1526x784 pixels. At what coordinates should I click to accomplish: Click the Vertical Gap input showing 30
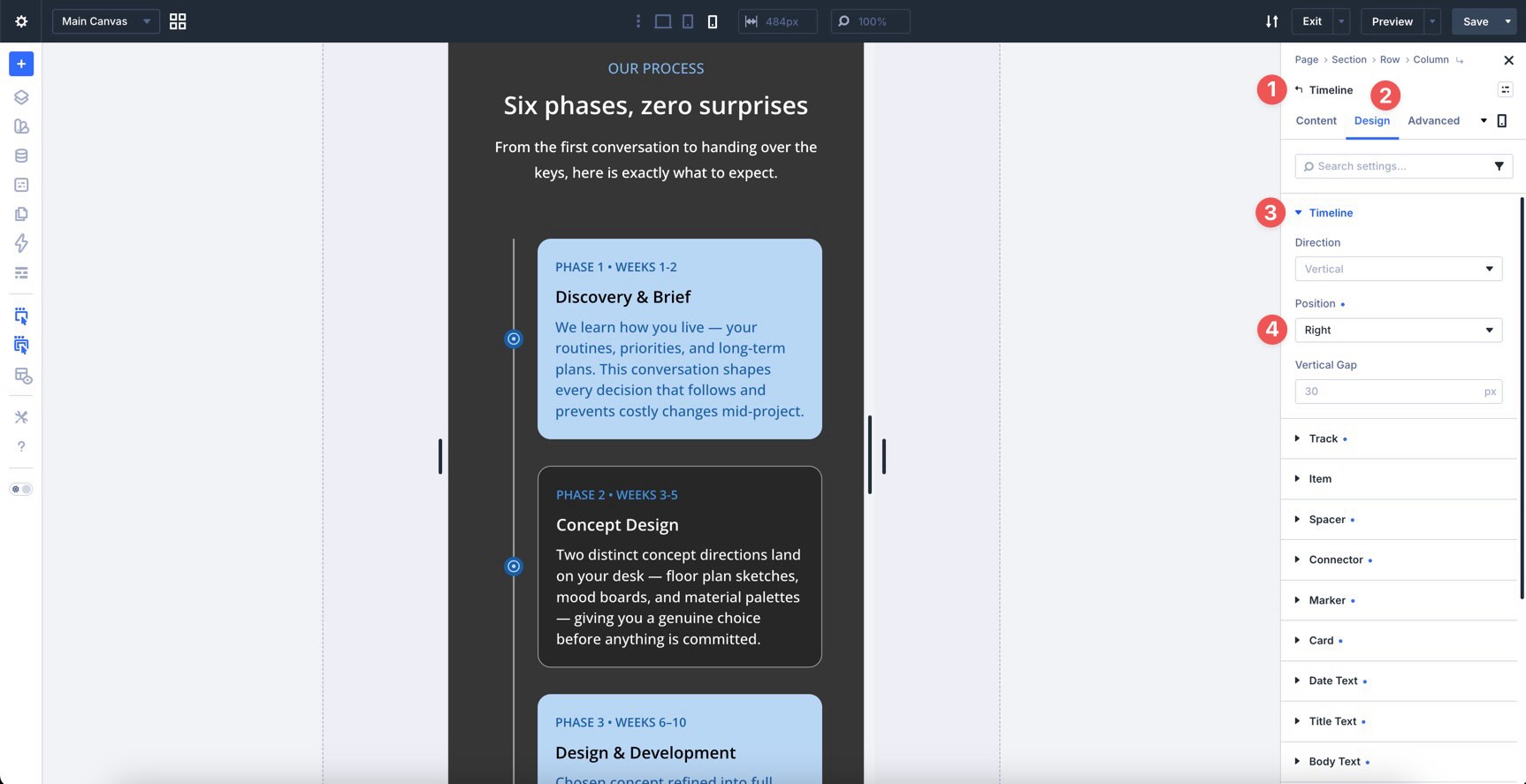tap(1398, 392)
